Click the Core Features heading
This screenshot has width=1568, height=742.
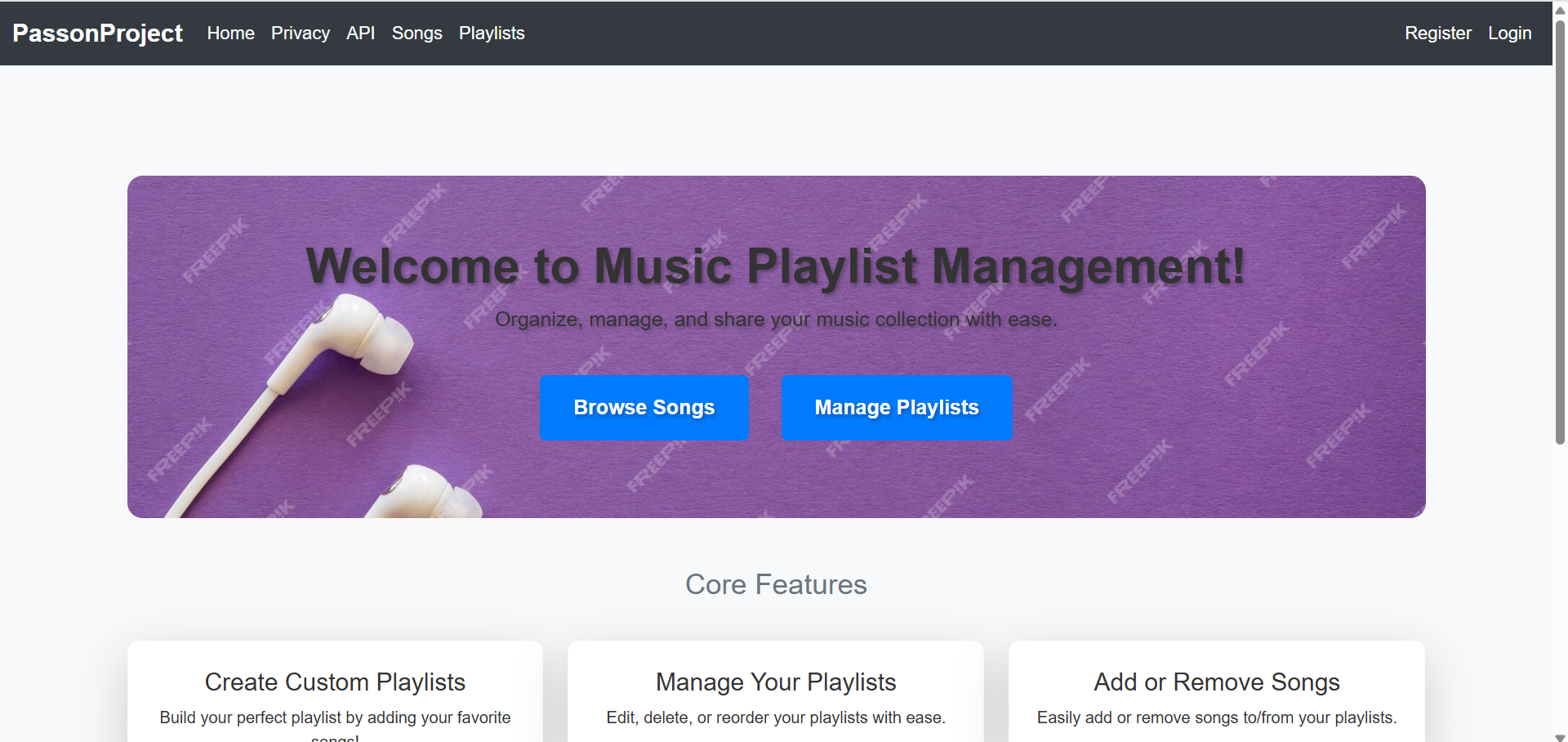tap(775, 584)
